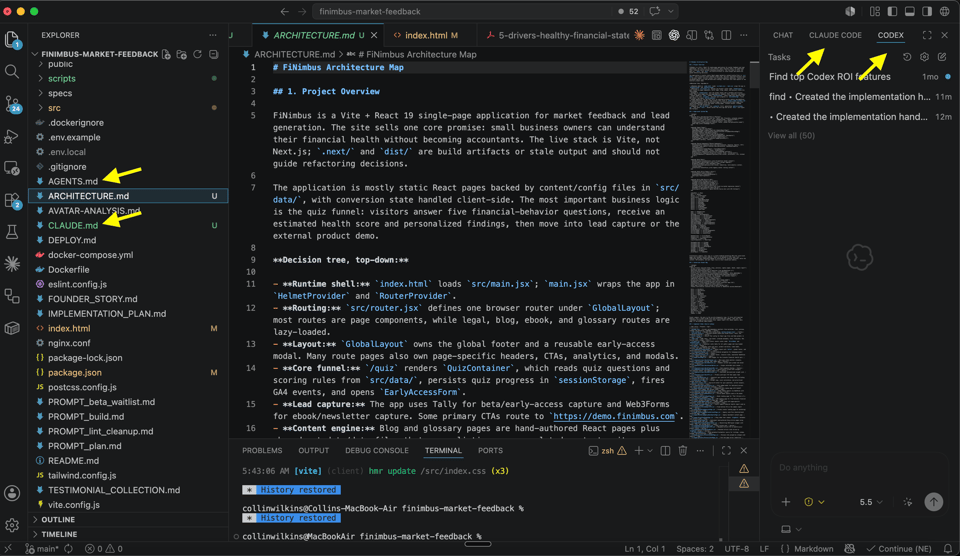The image size is (960, 556).
Task: Click the main branch indicator in the status bar
Action: tap(42, 549)
